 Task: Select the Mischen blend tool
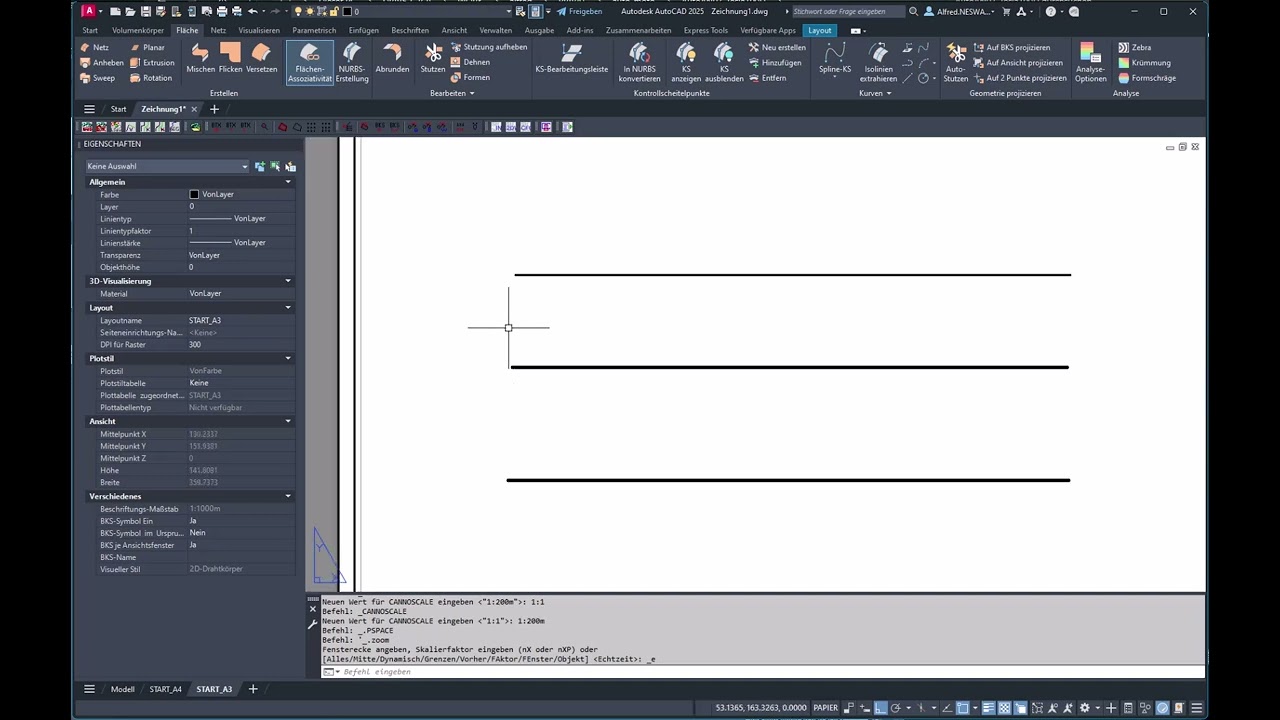[200, 58]
